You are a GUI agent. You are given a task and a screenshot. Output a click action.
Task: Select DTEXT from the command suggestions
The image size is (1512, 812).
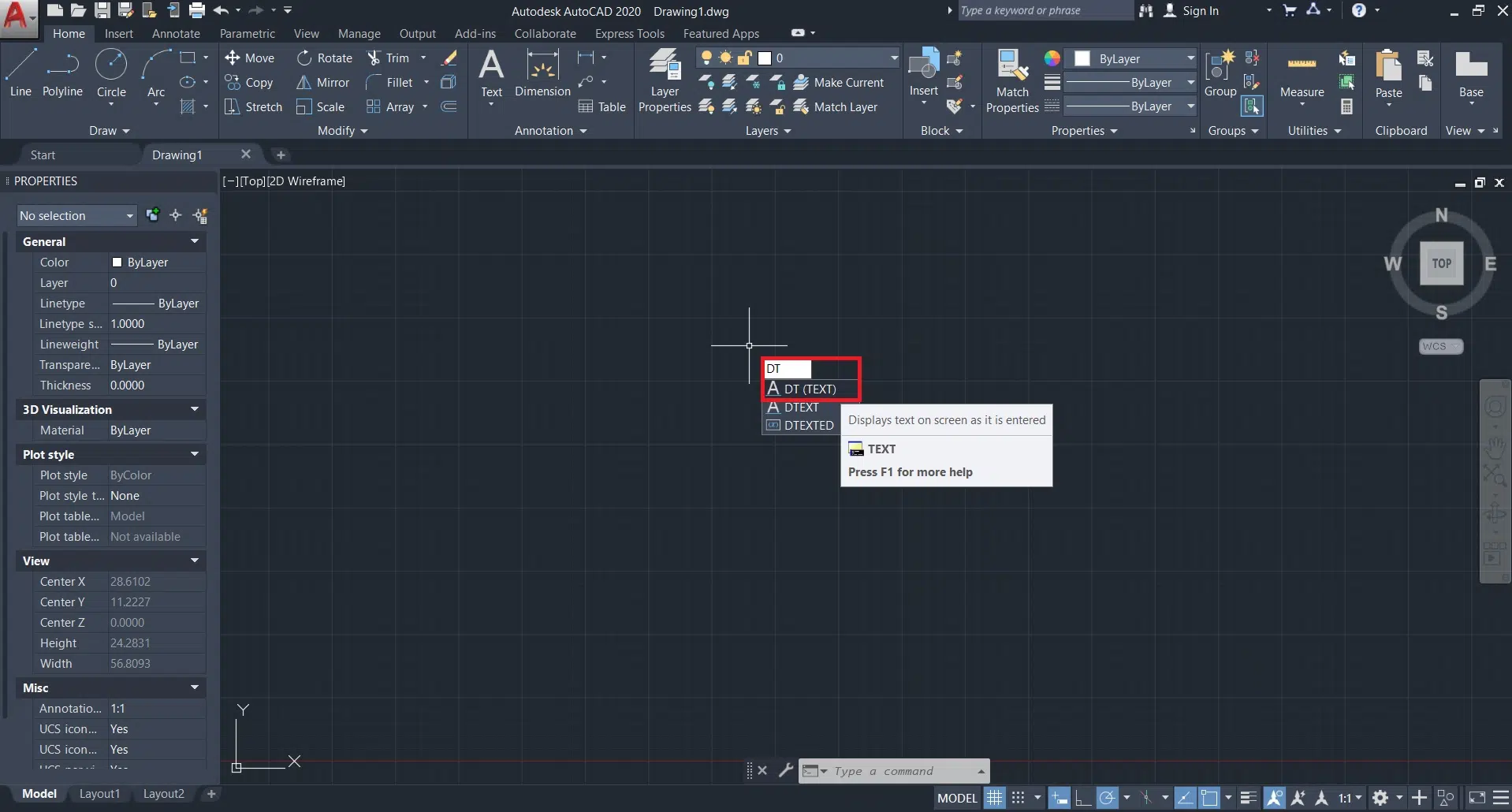tap(801, 408)
